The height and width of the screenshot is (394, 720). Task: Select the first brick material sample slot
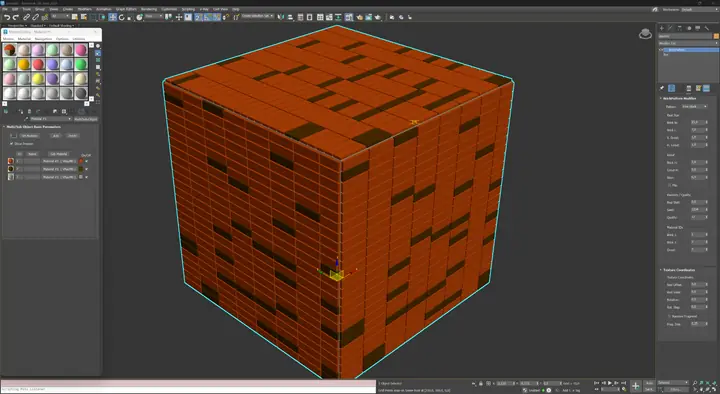pos(9,50)
